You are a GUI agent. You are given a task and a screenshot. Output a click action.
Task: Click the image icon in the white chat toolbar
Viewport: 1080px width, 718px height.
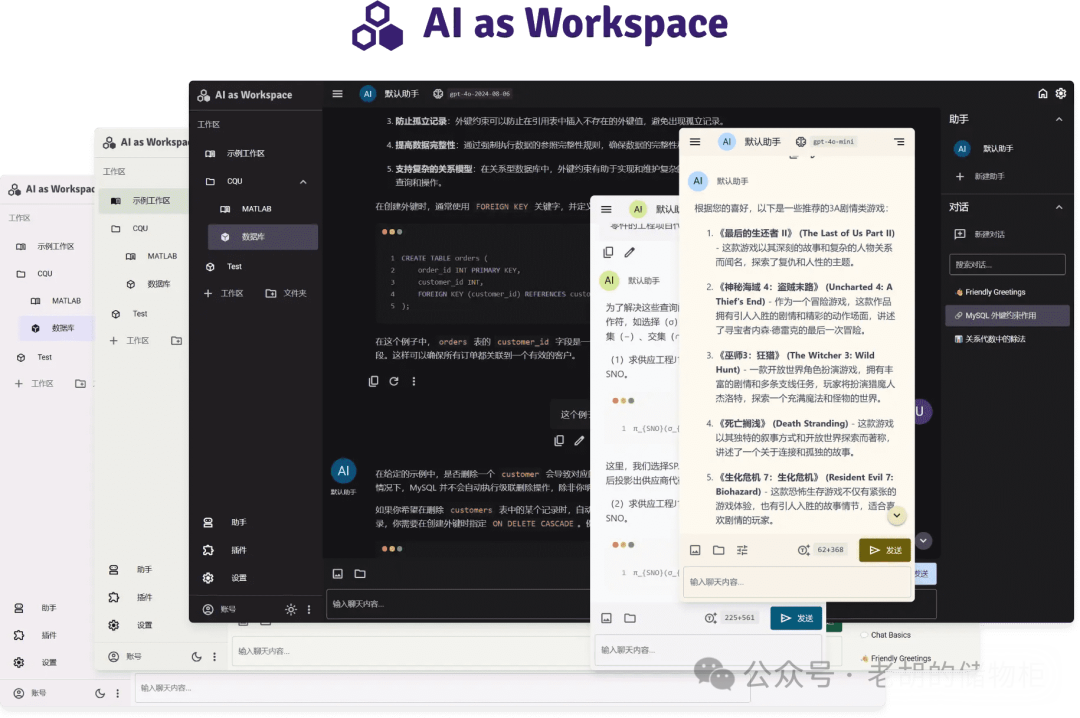click(x=606, y=619)
